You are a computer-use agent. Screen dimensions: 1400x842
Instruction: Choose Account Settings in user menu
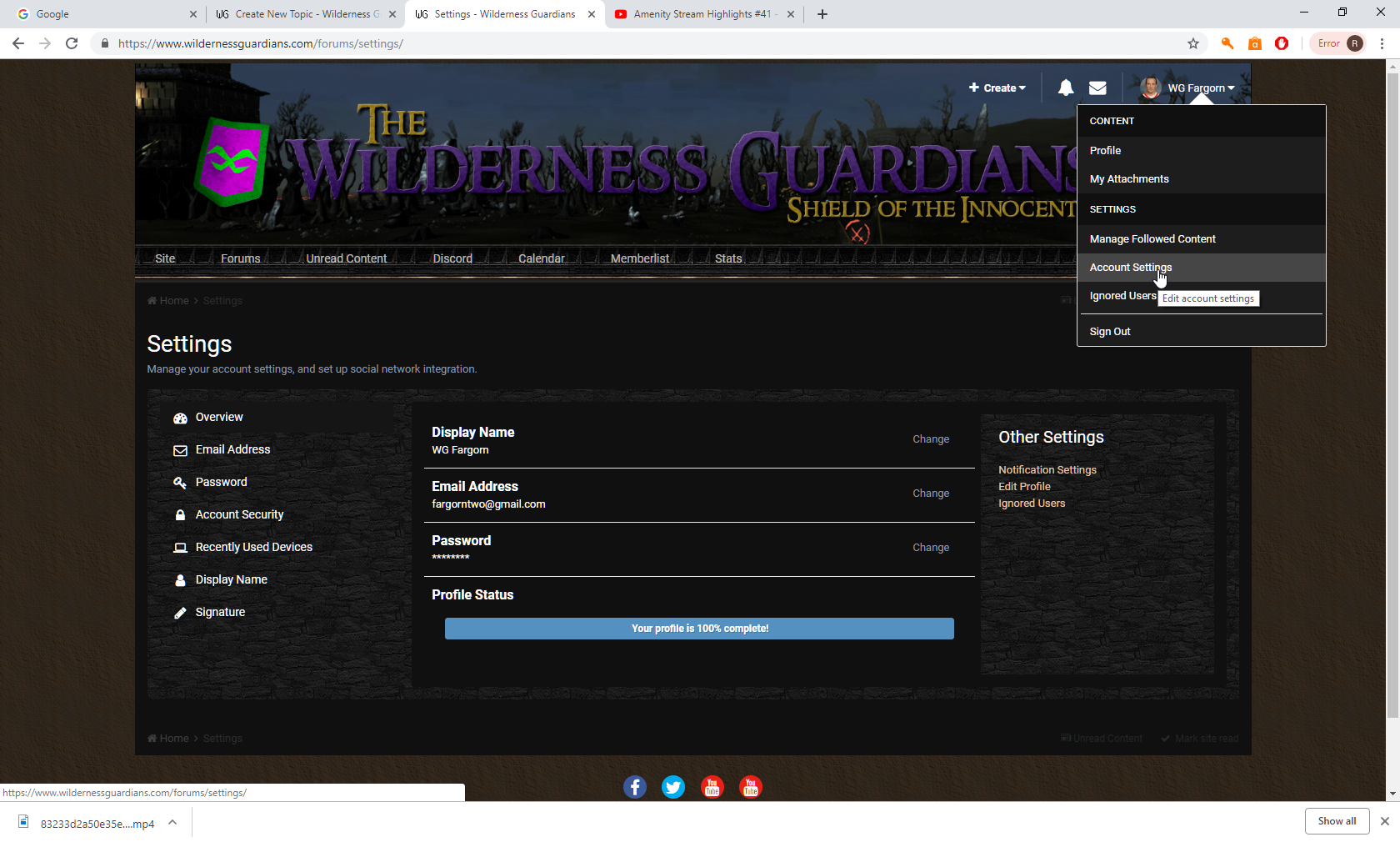tap(1201, 268)
